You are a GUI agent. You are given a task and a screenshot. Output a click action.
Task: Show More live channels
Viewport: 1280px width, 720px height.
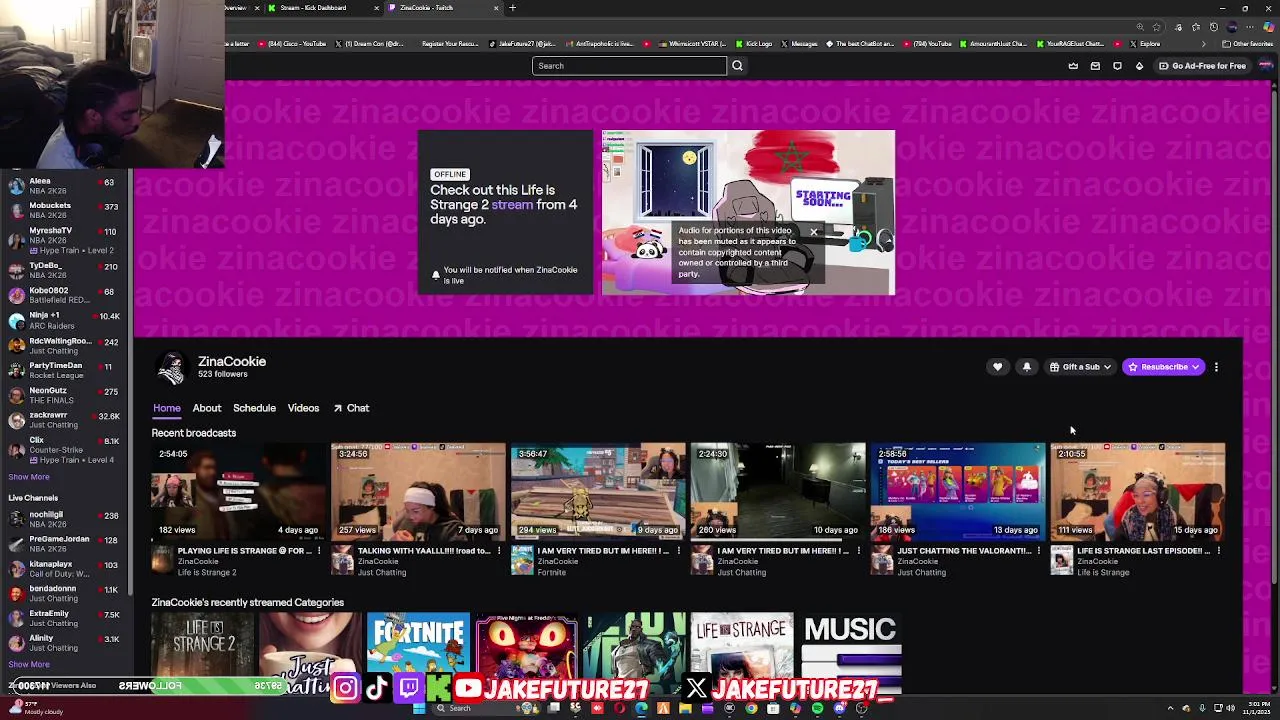28,664
